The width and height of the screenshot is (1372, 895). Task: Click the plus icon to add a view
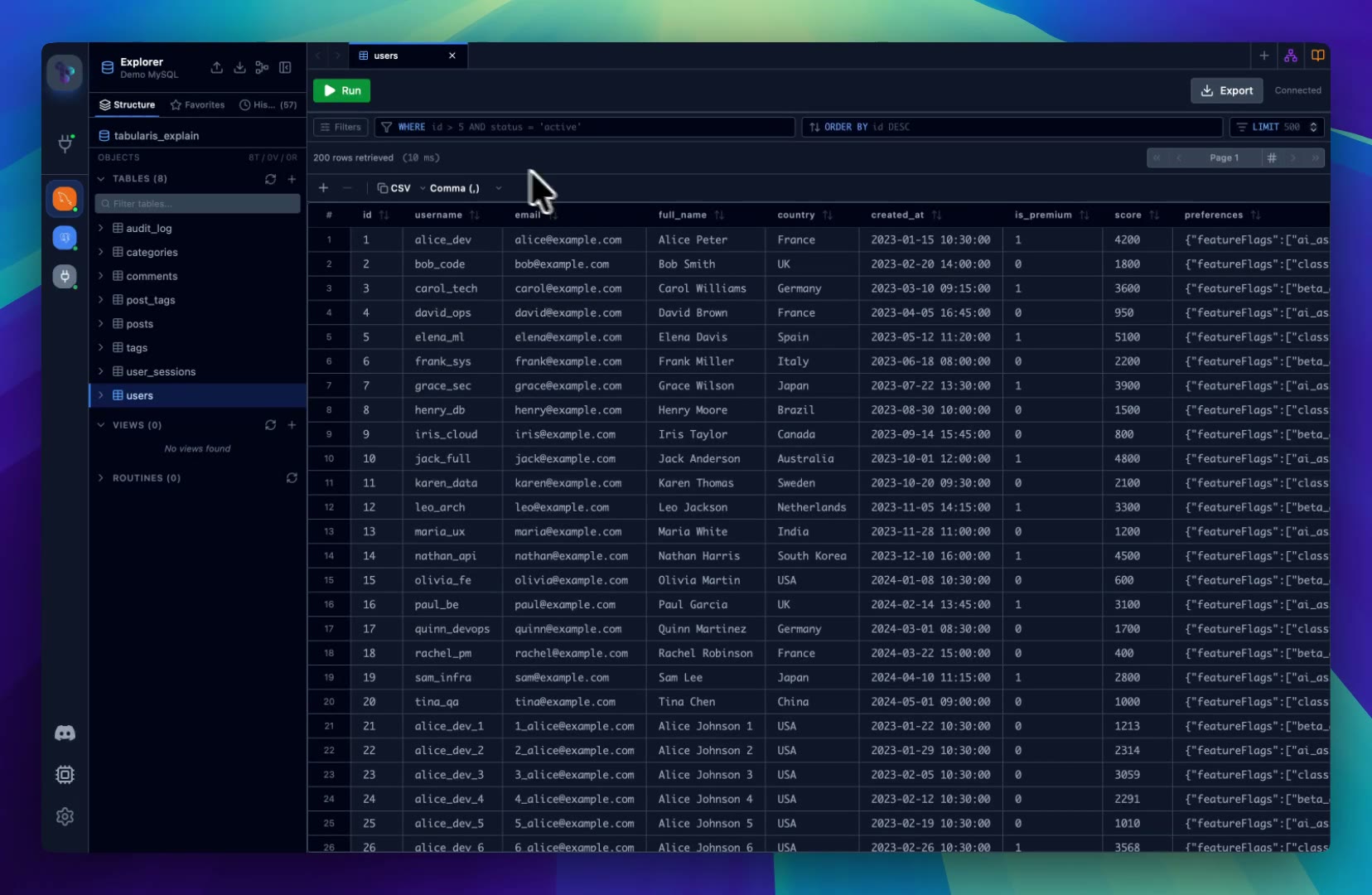click(x=292, y=425)
